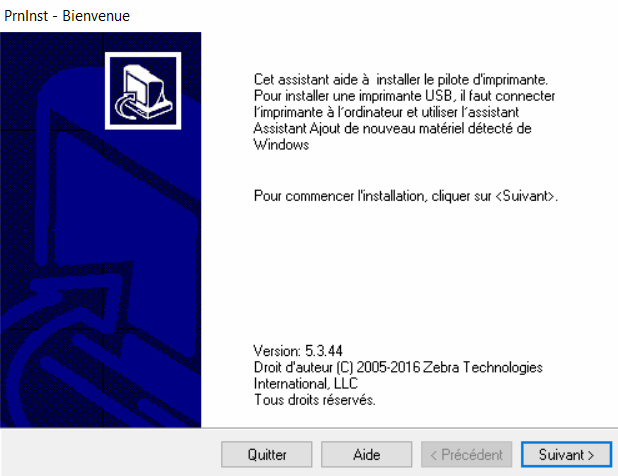
Task: Click the <Suivant> word in the instruction sentence
Action: (x=526, y=196)
